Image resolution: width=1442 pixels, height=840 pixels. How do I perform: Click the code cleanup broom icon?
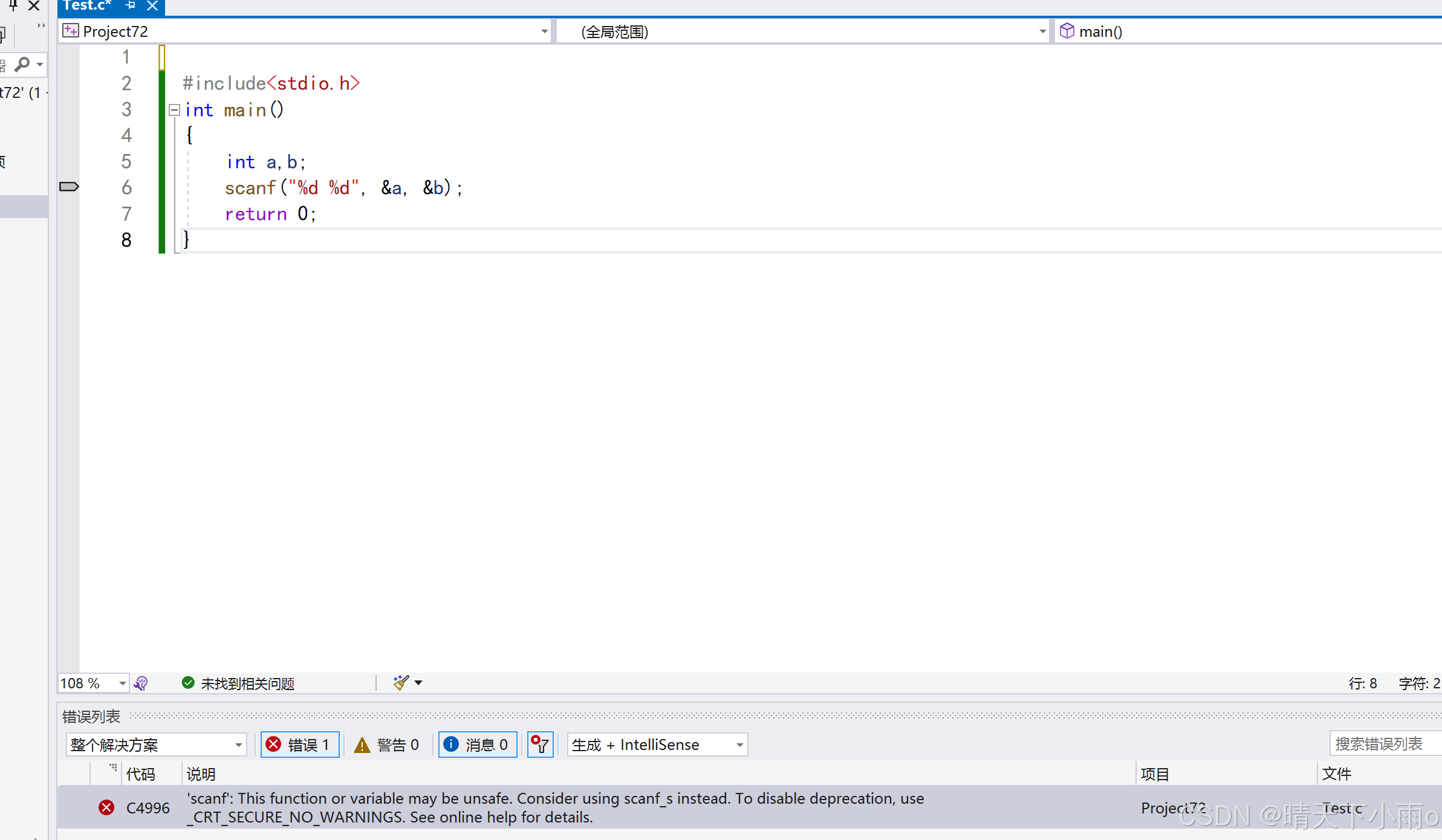(401, 683)
